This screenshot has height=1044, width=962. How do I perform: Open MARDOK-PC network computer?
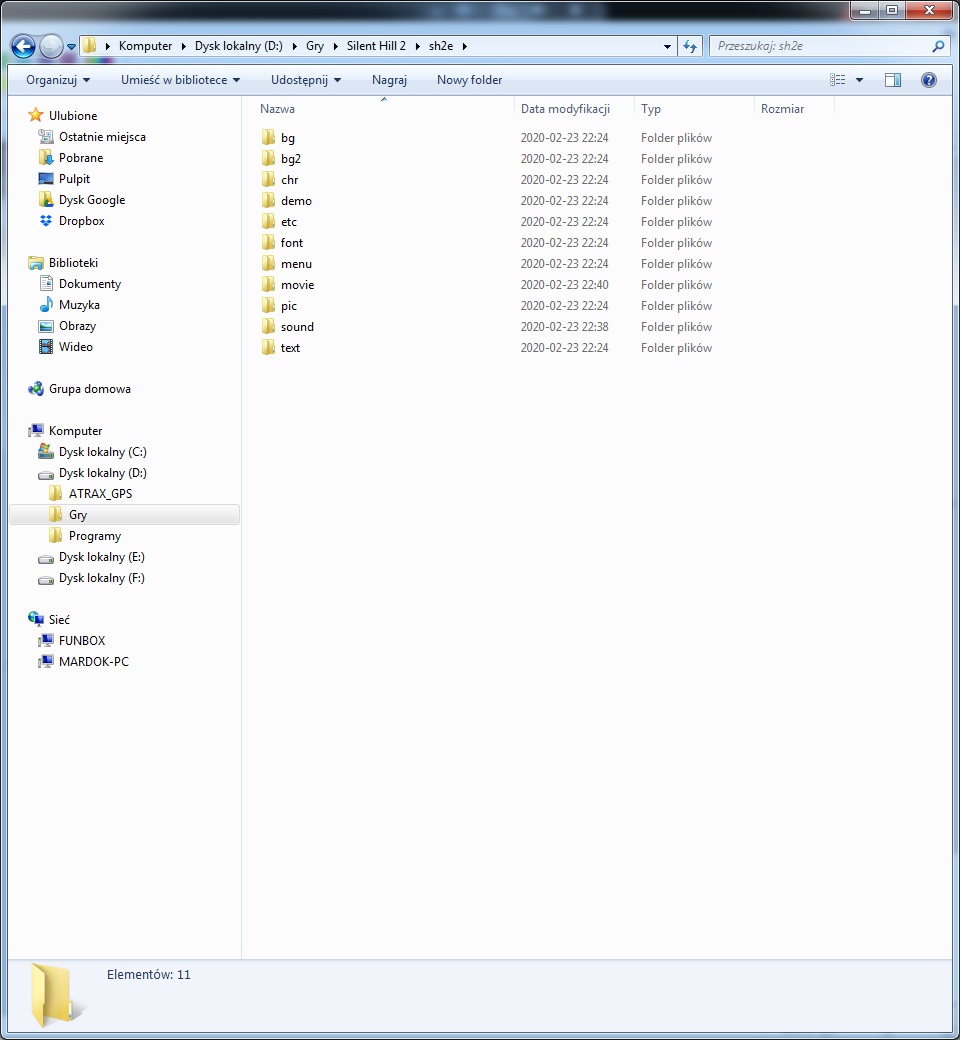coord(94,662)
